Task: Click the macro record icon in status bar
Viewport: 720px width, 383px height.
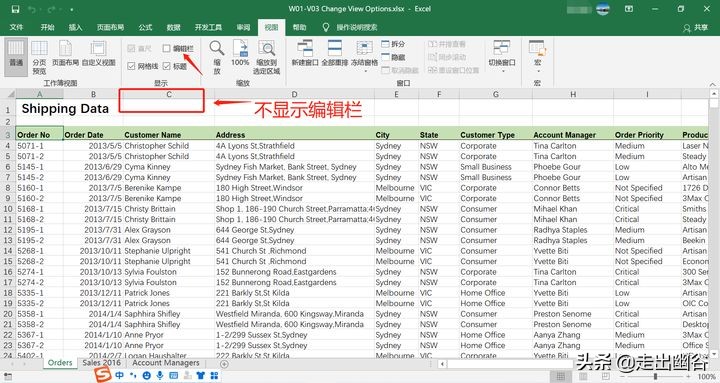Action: pyautogui.click(x=8, y=377)
